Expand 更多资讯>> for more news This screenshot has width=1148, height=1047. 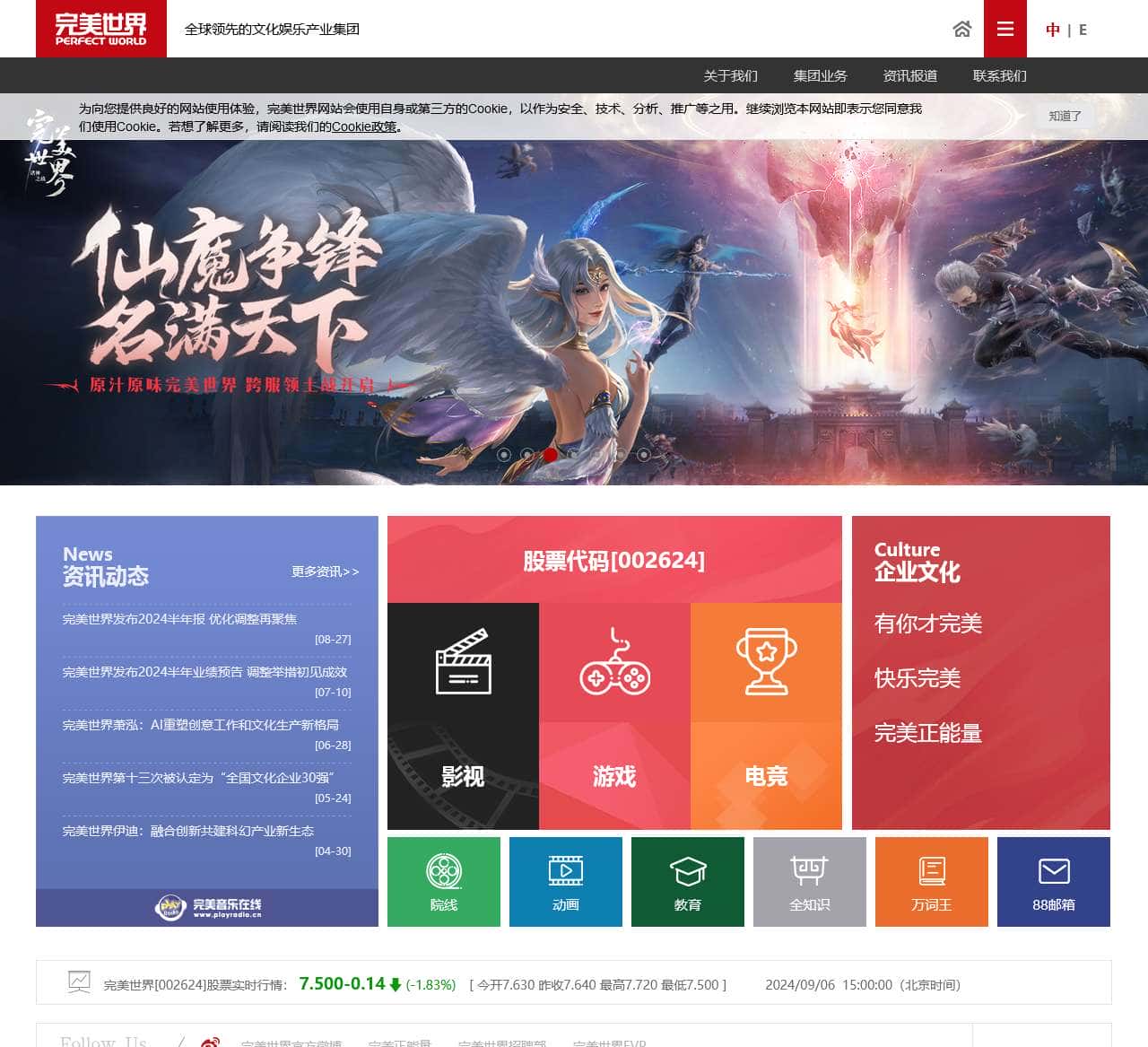(324, 572)
